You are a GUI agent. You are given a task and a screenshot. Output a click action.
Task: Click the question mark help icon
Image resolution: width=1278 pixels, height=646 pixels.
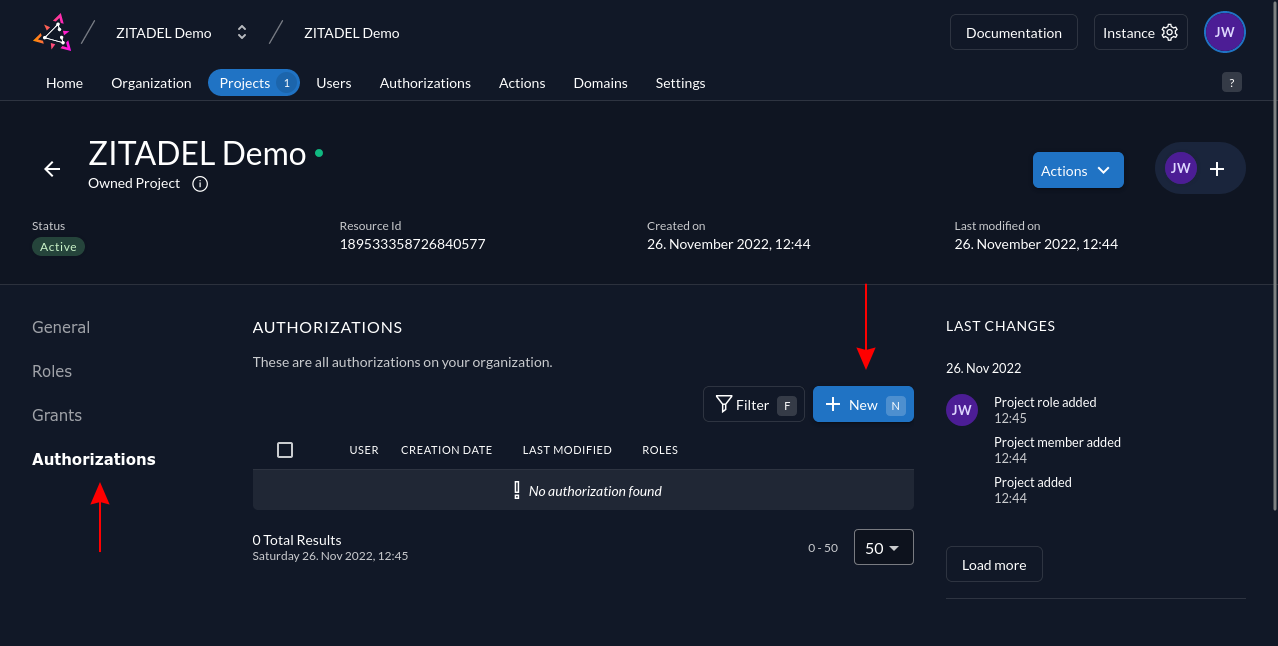coord(1232,82)
